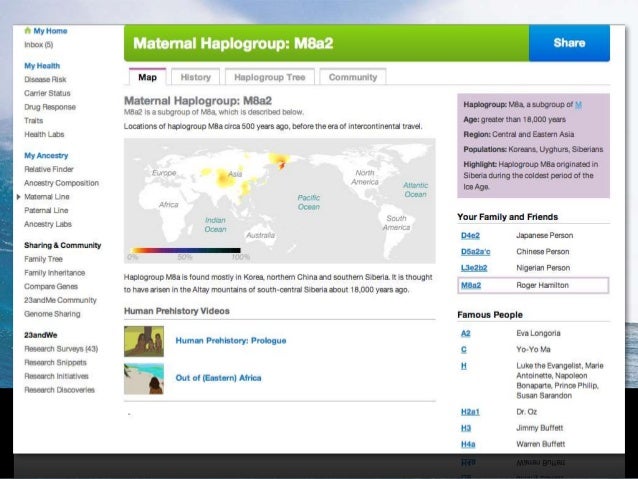
Task: Click Japanese Person entry
Action: [x=544, y=236]
